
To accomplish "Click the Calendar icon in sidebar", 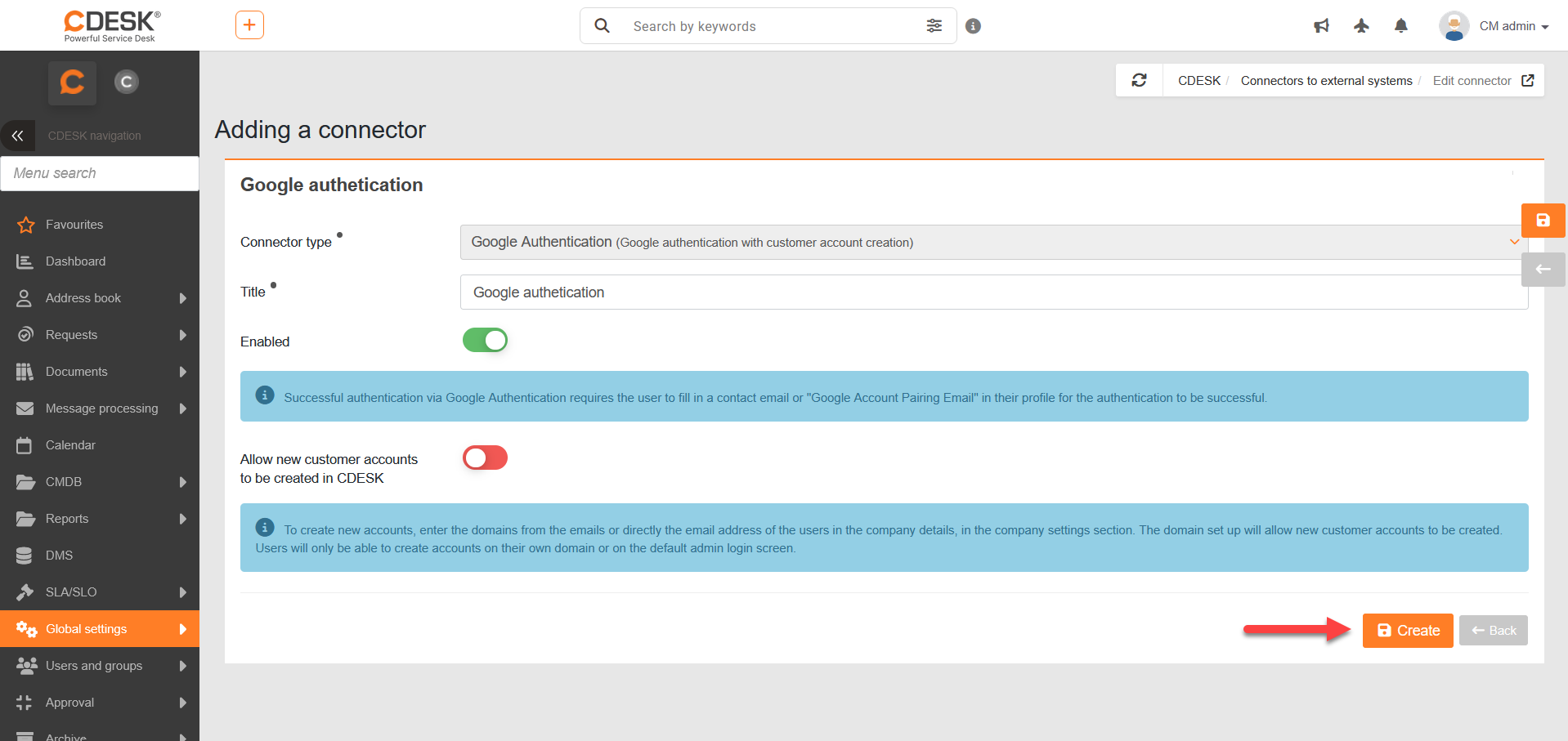I will click(x=25, y=445).
